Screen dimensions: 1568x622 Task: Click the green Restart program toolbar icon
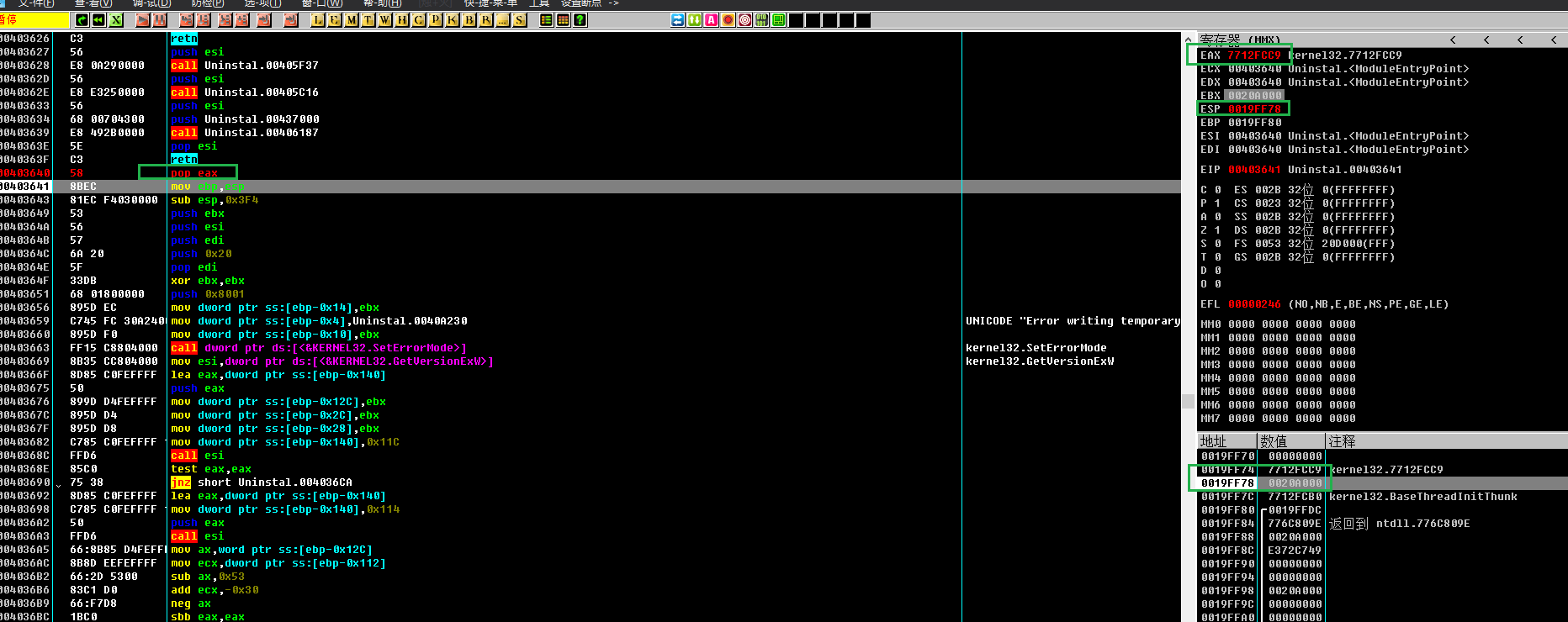coord(82,20)
